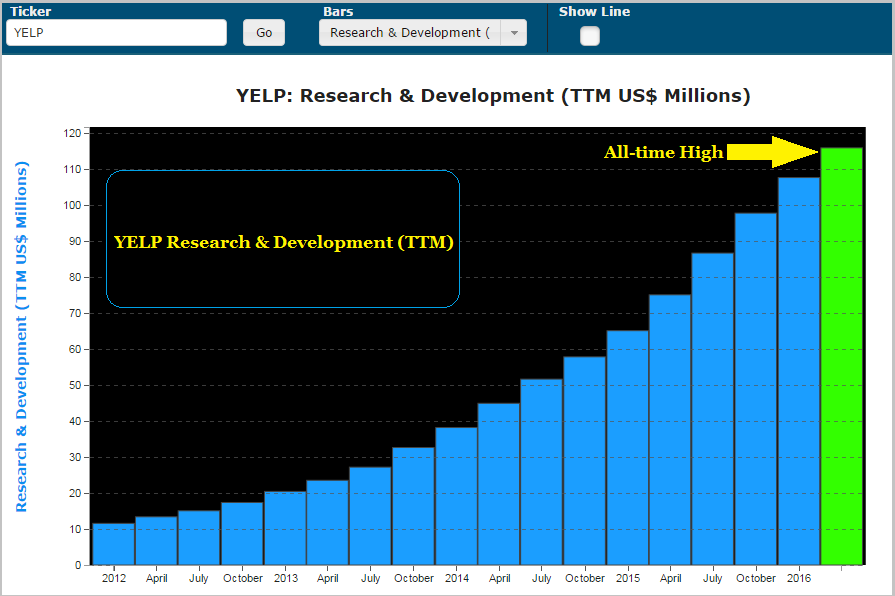Click the blue bar above the 2015 label
This screenshot has height=596, width=895.
point(627,448)
